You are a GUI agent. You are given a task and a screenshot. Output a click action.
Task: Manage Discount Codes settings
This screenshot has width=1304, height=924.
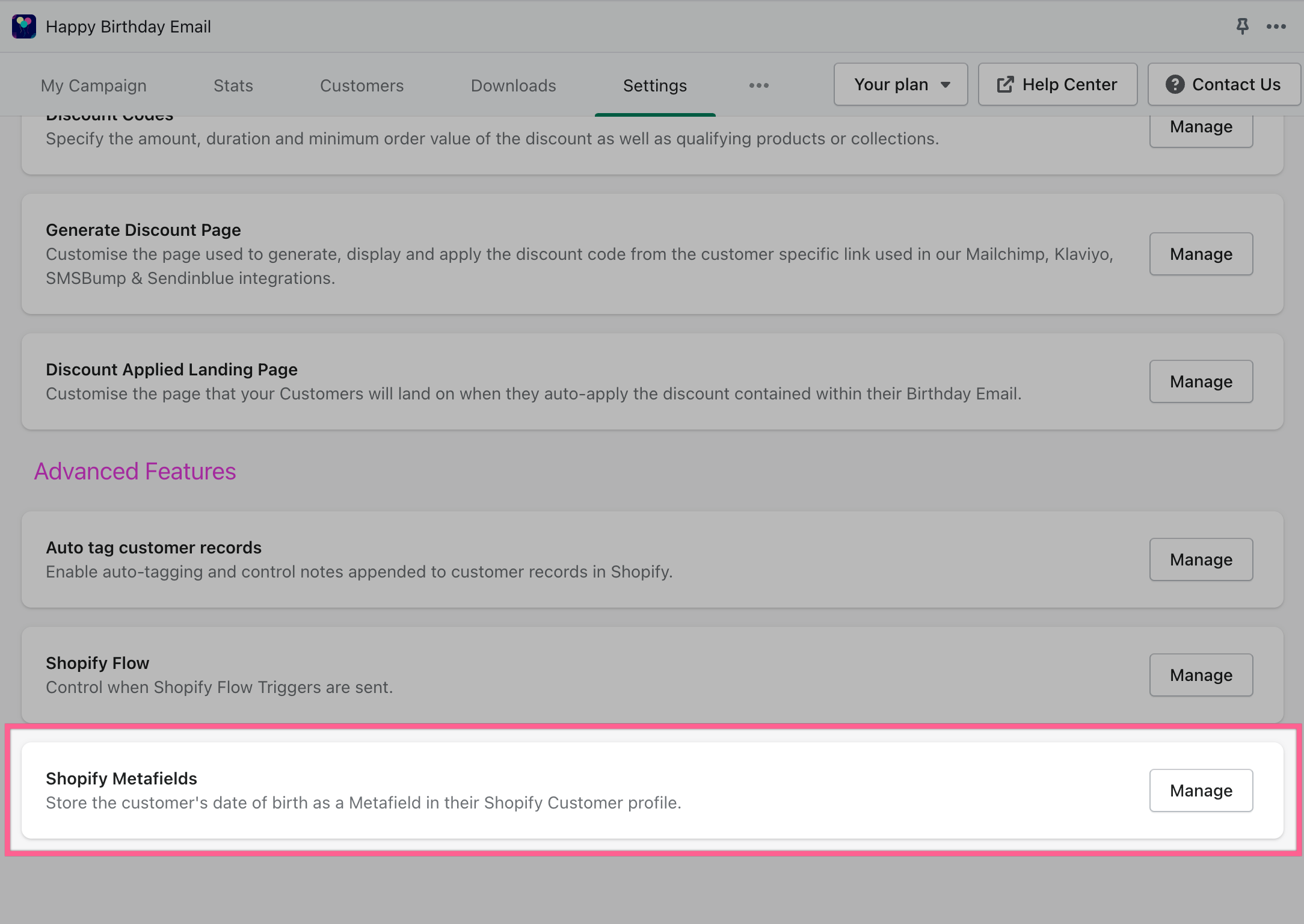1201,128
